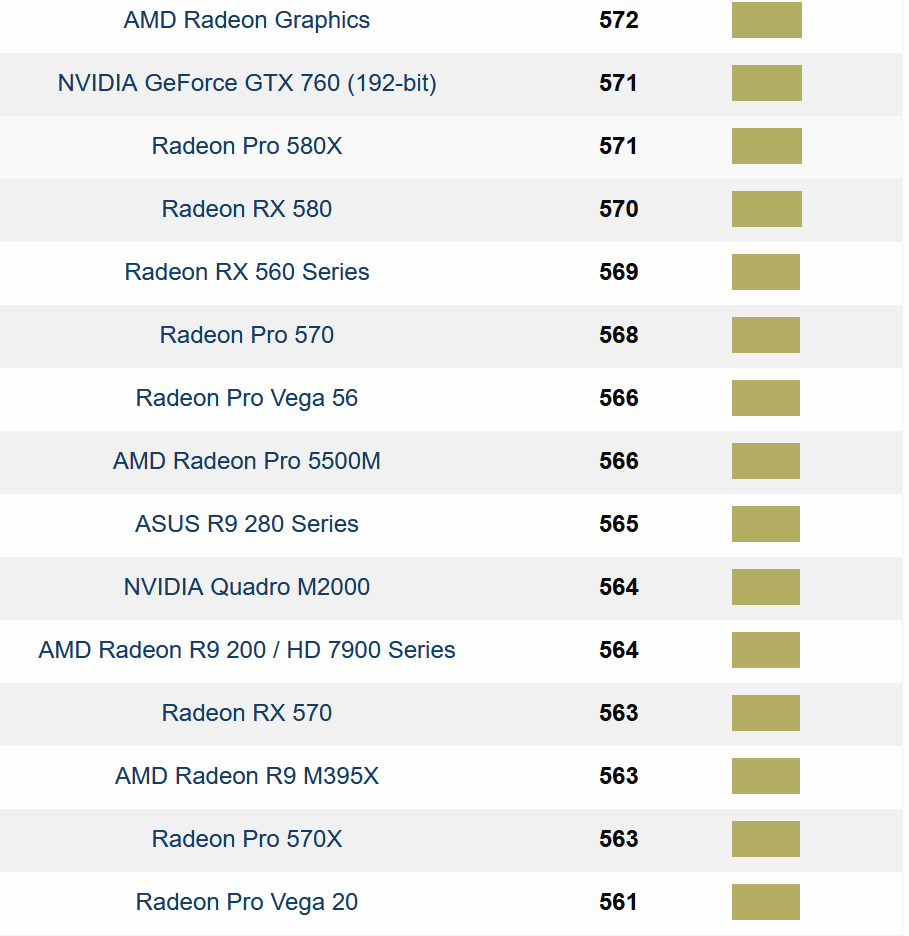Click score 569 for Radeon RX 560 Series
The image size is (909, 936).
[x=619, y=272]
